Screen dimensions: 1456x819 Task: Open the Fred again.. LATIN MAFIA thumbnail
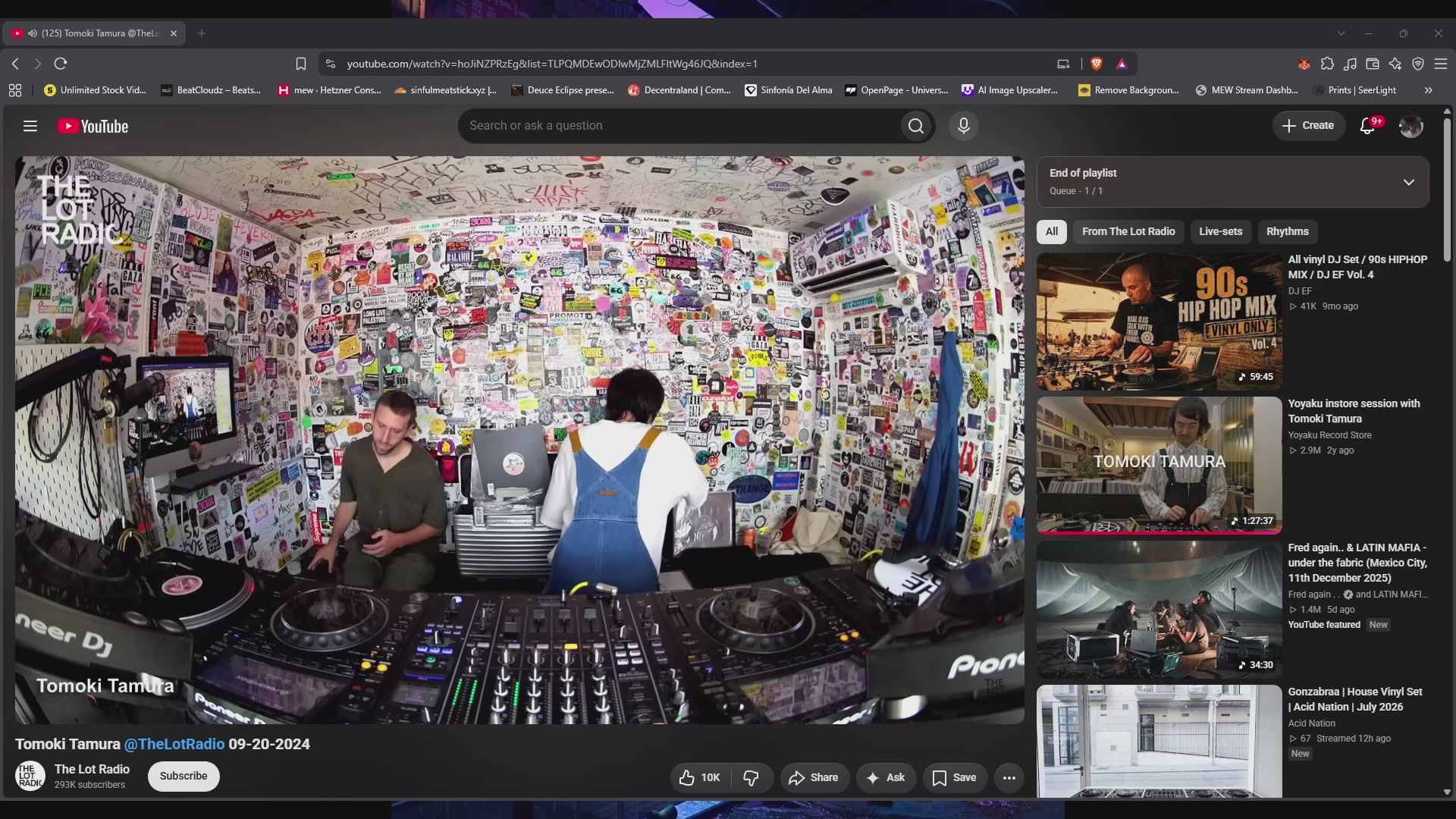1159,610
